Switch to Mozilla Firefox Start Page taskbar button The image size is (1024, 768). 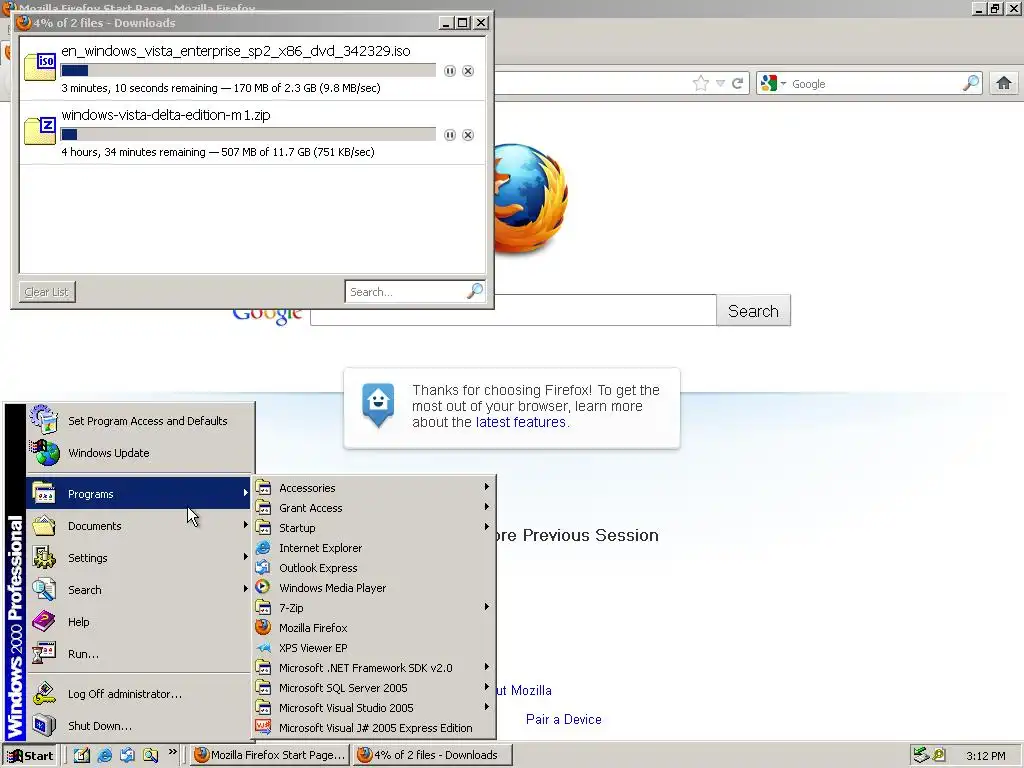point(270,755)
